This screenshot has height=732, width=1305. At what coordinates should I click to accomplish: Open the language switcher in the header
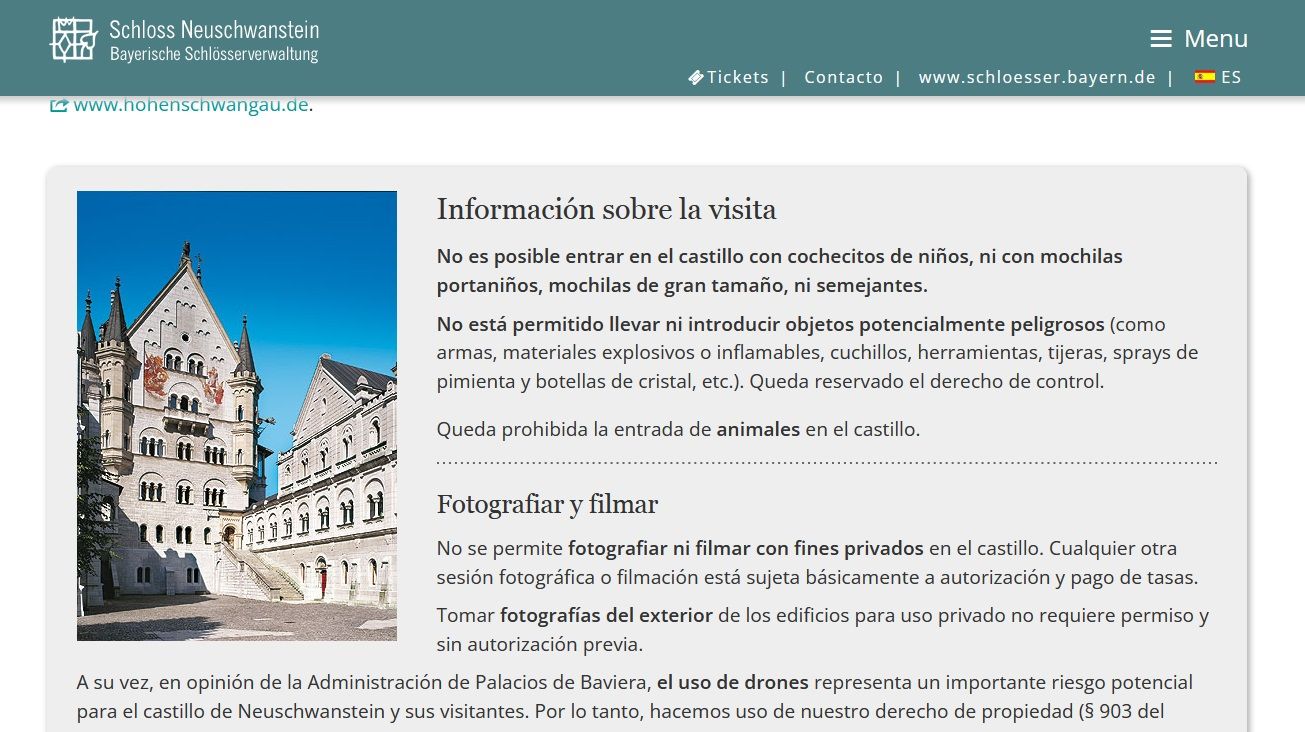coord(1218,76)
